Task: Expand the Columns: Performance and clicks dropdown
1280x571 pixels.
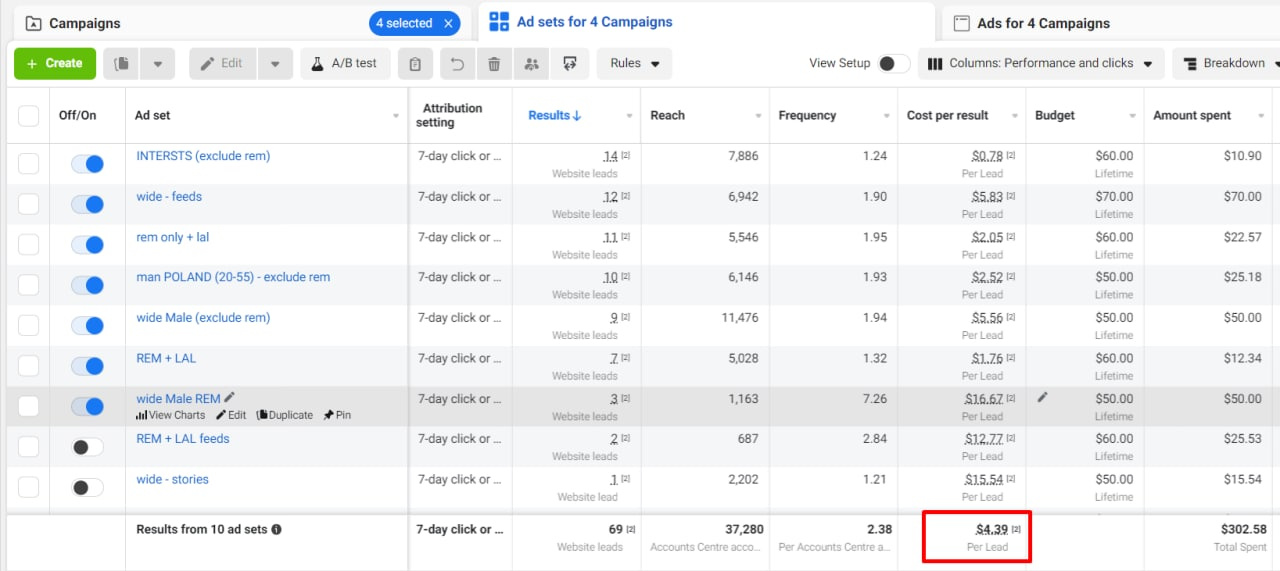Action: click(x=1040, y=63)
